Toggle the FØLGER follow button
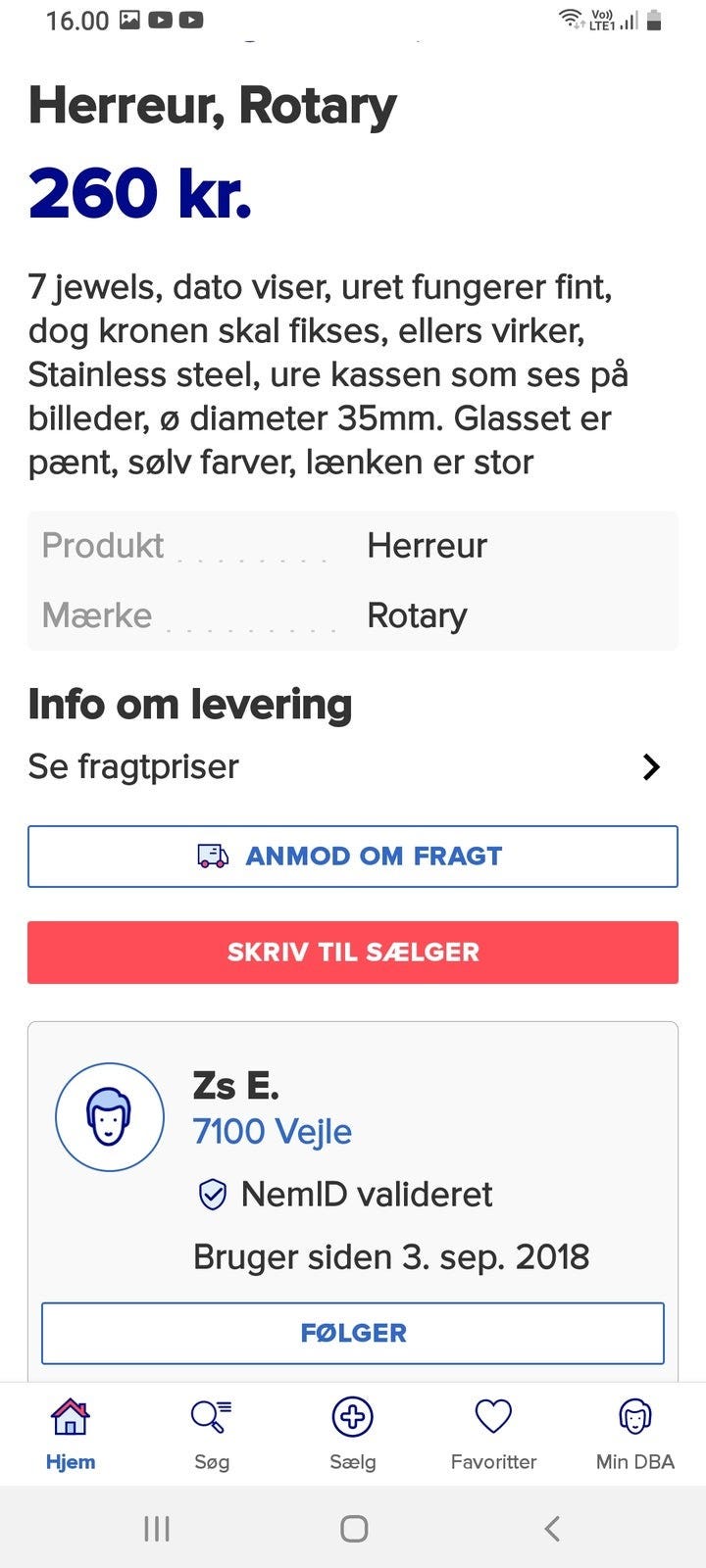Screen dimensions: 706x1568 click(x=353, y=1333)
